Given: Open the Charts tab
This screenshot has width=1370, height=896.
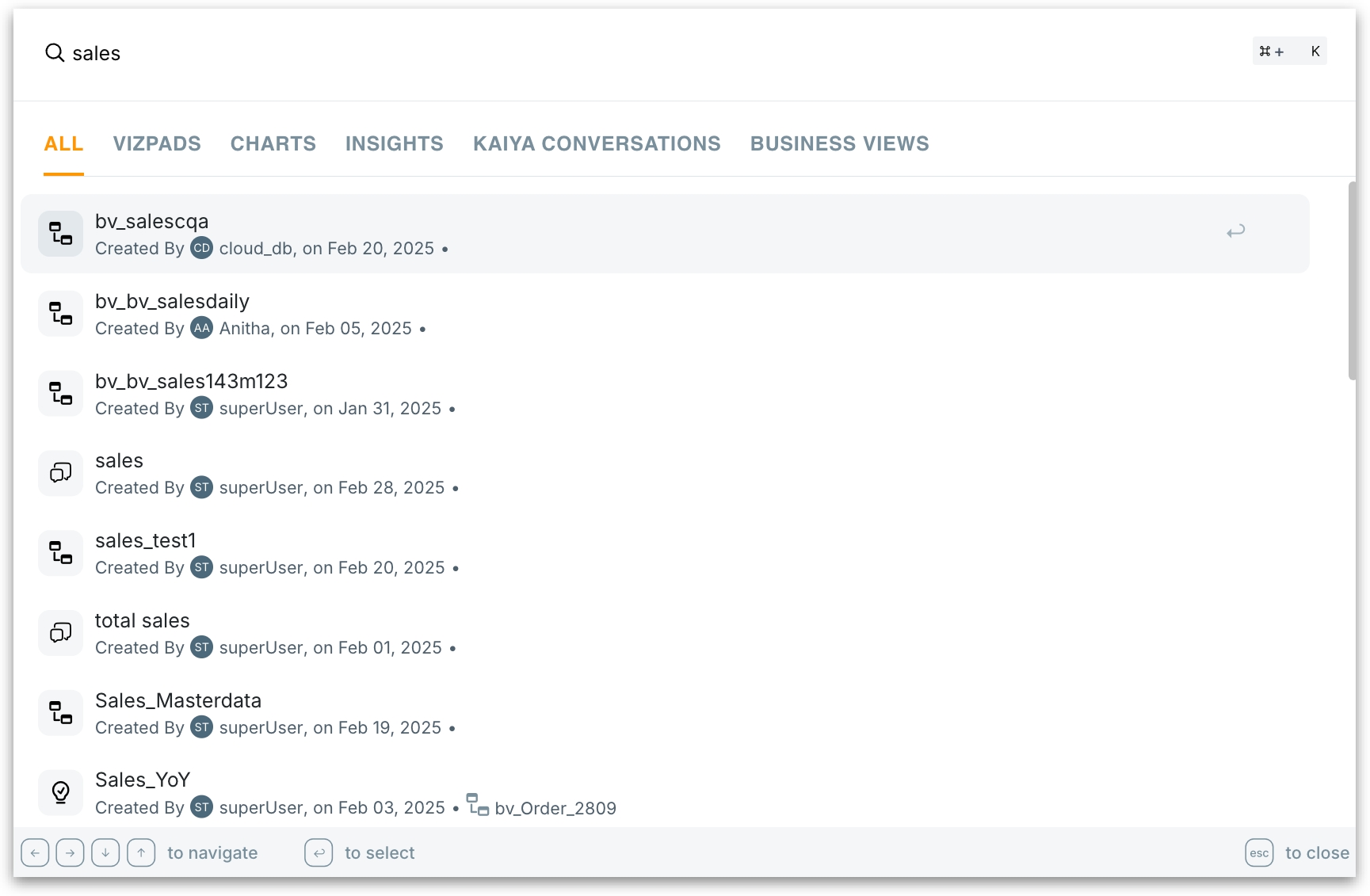Looking at the screenshot, I should pos(273,143).
